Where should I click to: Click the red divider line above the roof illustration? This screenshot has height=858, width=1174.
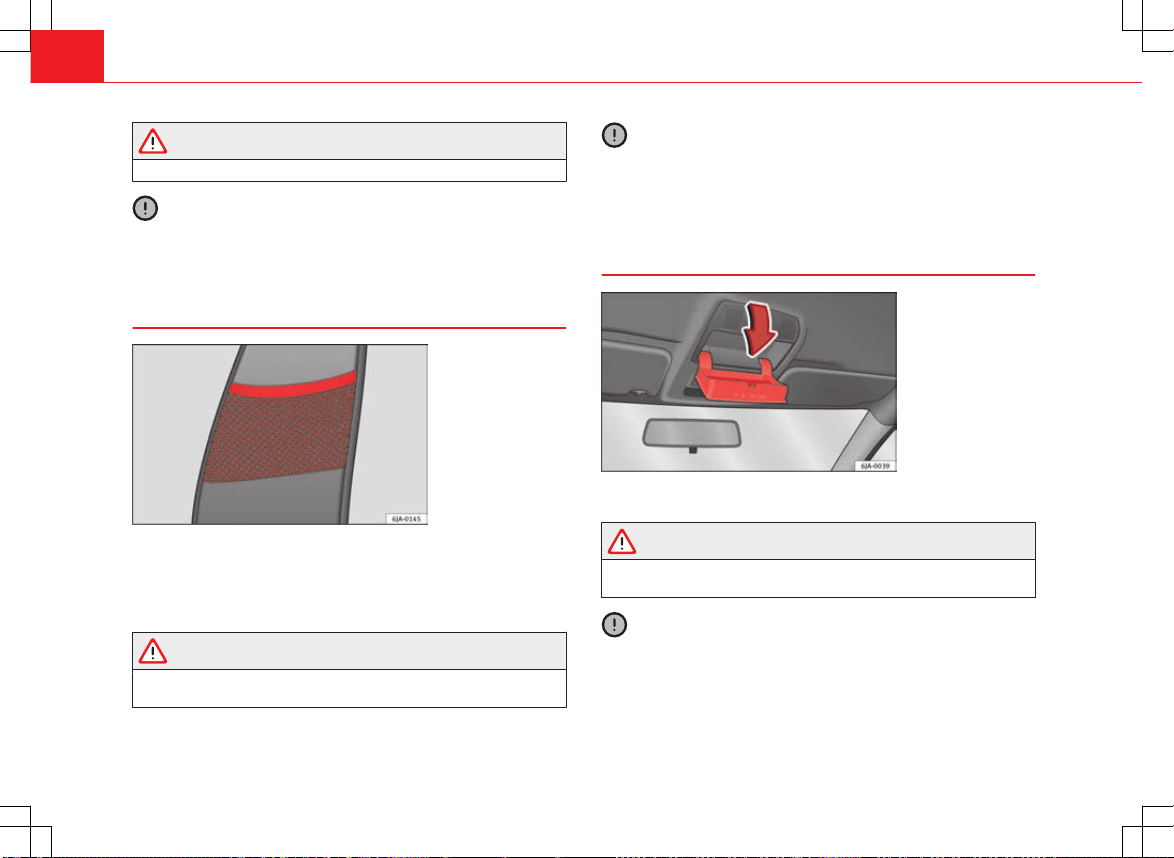[x=818, y=275]
